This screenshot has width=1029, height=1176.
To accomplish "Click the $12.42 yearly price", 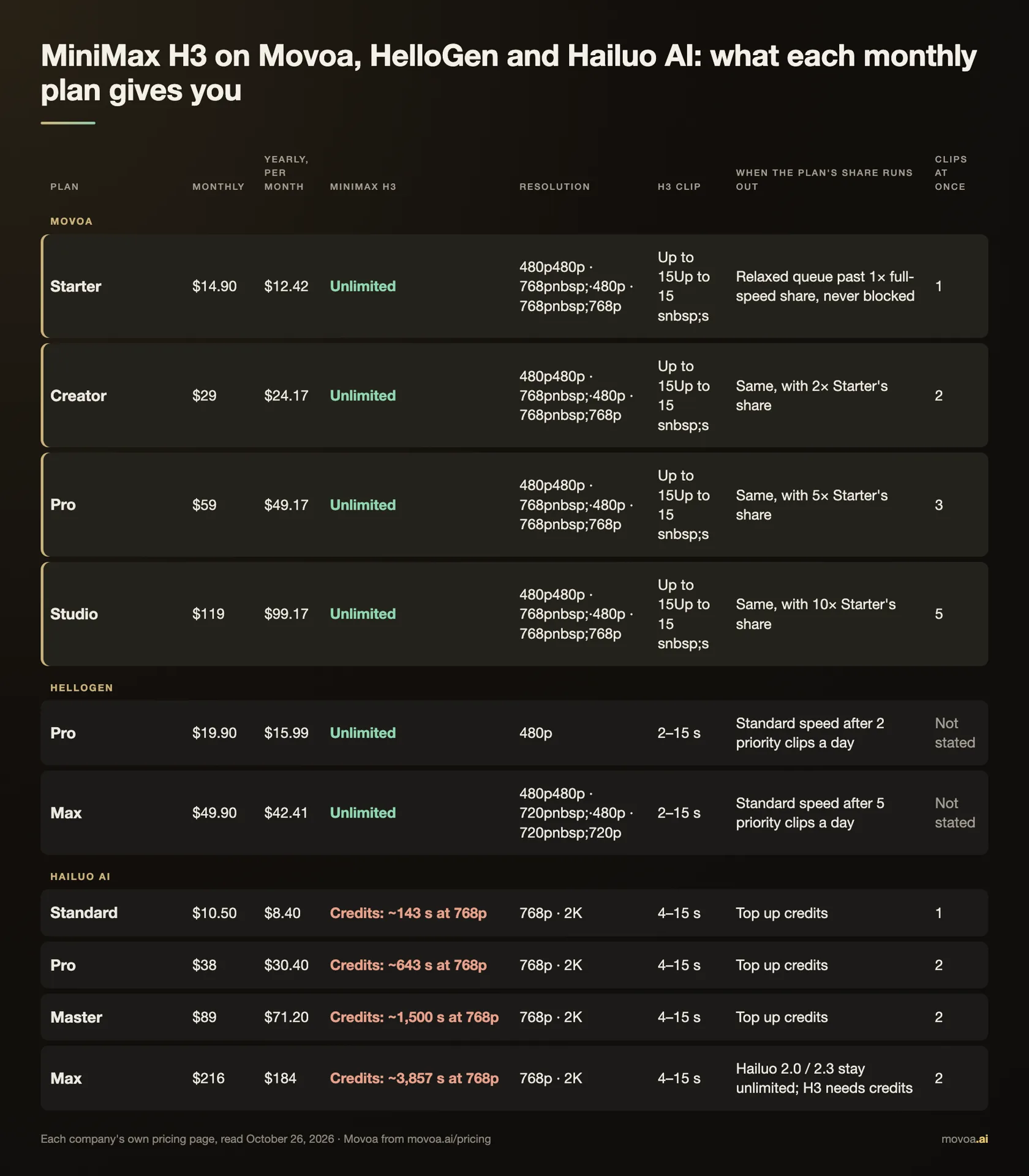I will click(286, 286).
